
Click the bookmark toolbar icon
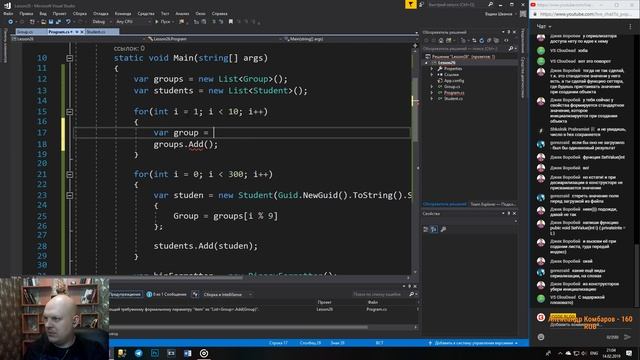click(x=231, y=22)
